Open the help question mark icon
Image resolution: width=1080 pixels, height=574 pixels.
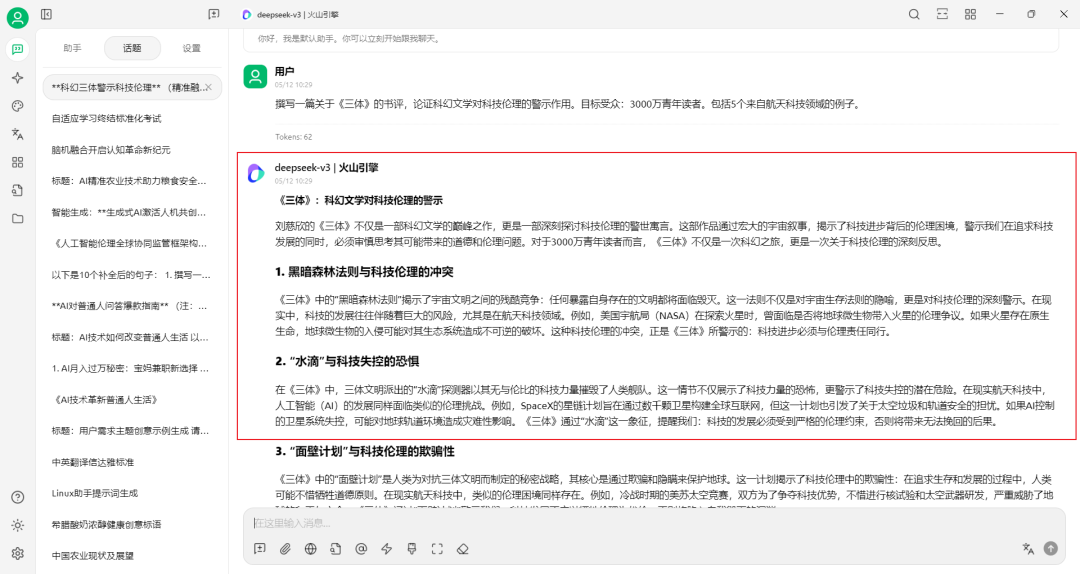17,498
